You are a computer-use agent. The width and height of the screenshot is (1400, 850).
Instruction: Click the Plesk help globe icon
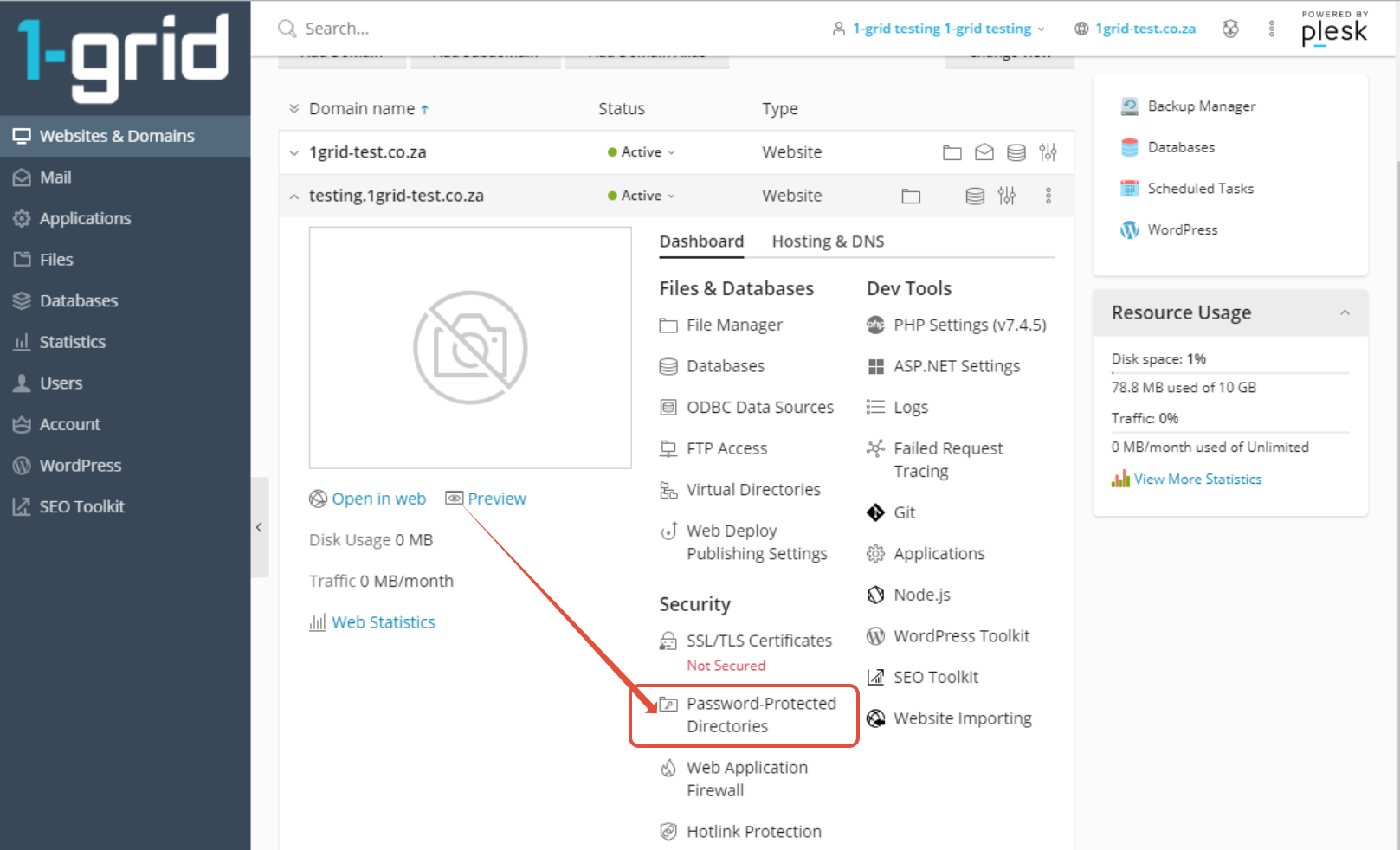tap(1230, 29)
